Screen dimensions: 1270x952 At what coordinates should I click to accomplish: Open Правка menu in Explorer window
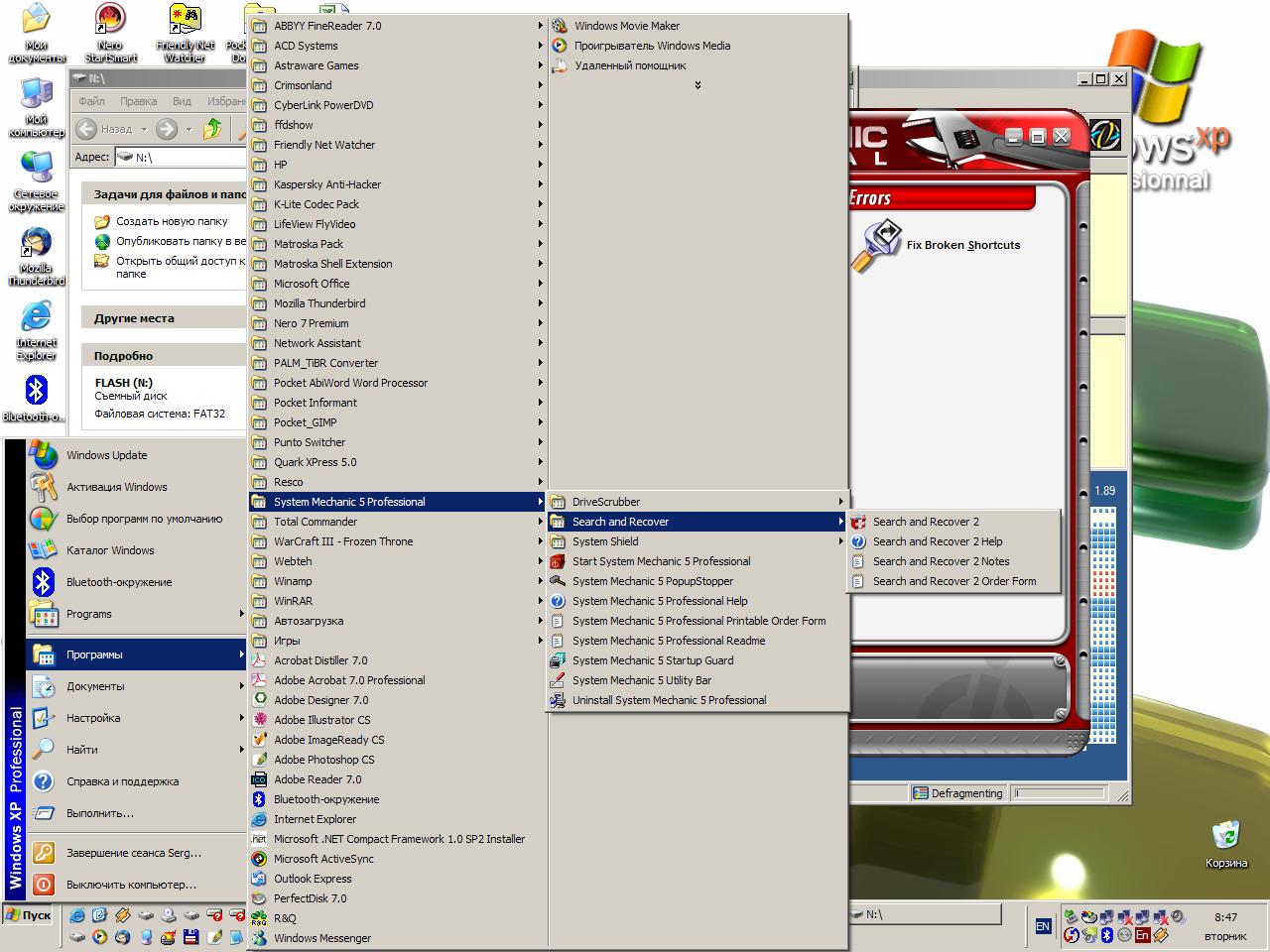(138, 101)
